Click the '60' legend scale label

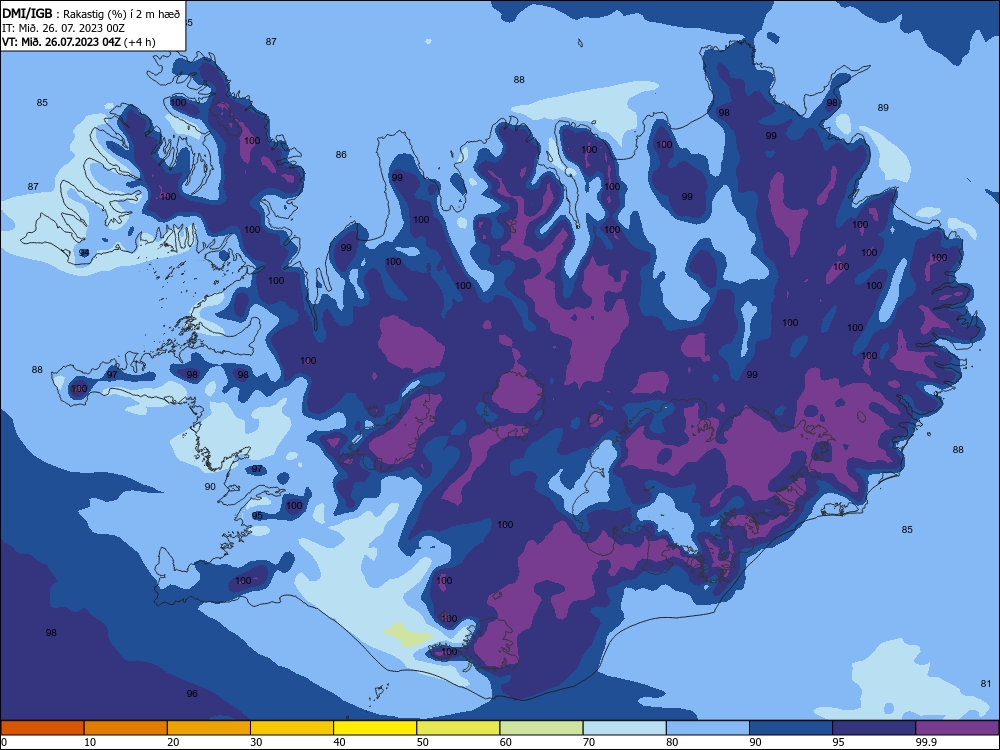(506, 742)
